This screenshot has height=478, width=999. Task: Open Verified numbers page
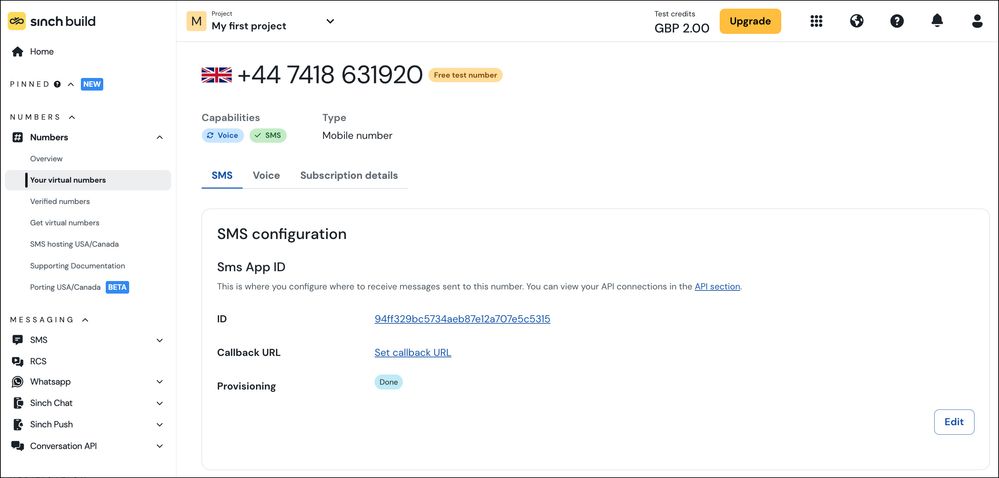(x=60, y=201)
